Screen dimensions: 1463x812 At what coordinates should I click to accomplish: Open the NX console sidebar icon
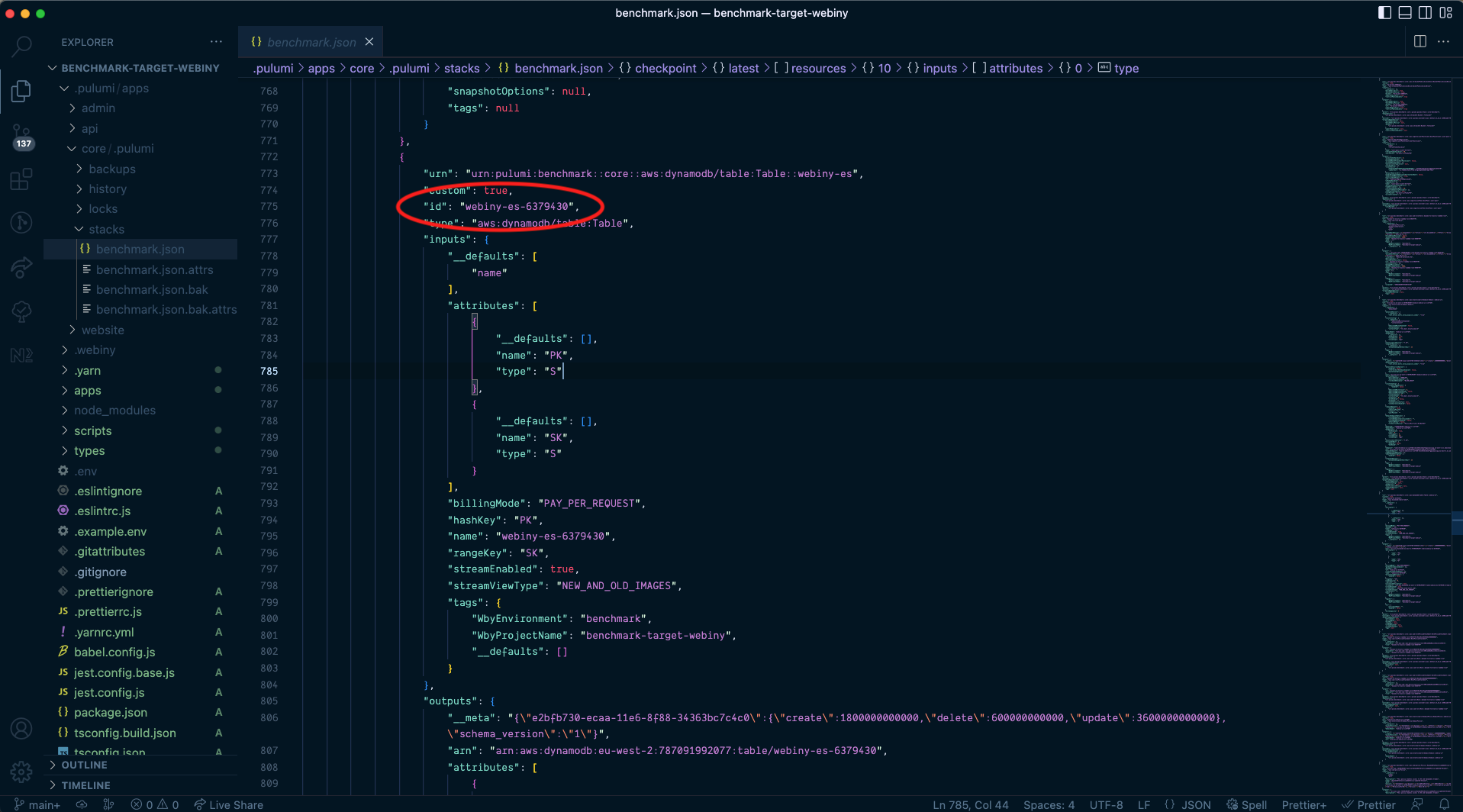coord(21,355)
